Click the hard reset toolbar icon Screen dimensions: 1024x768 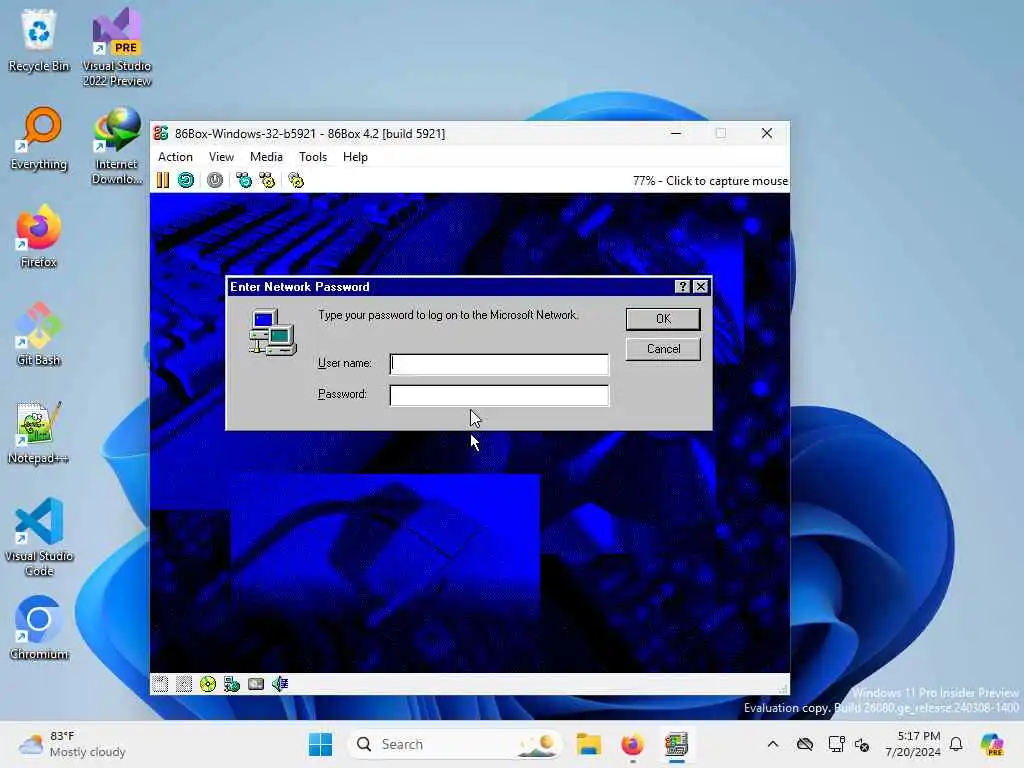186,180
